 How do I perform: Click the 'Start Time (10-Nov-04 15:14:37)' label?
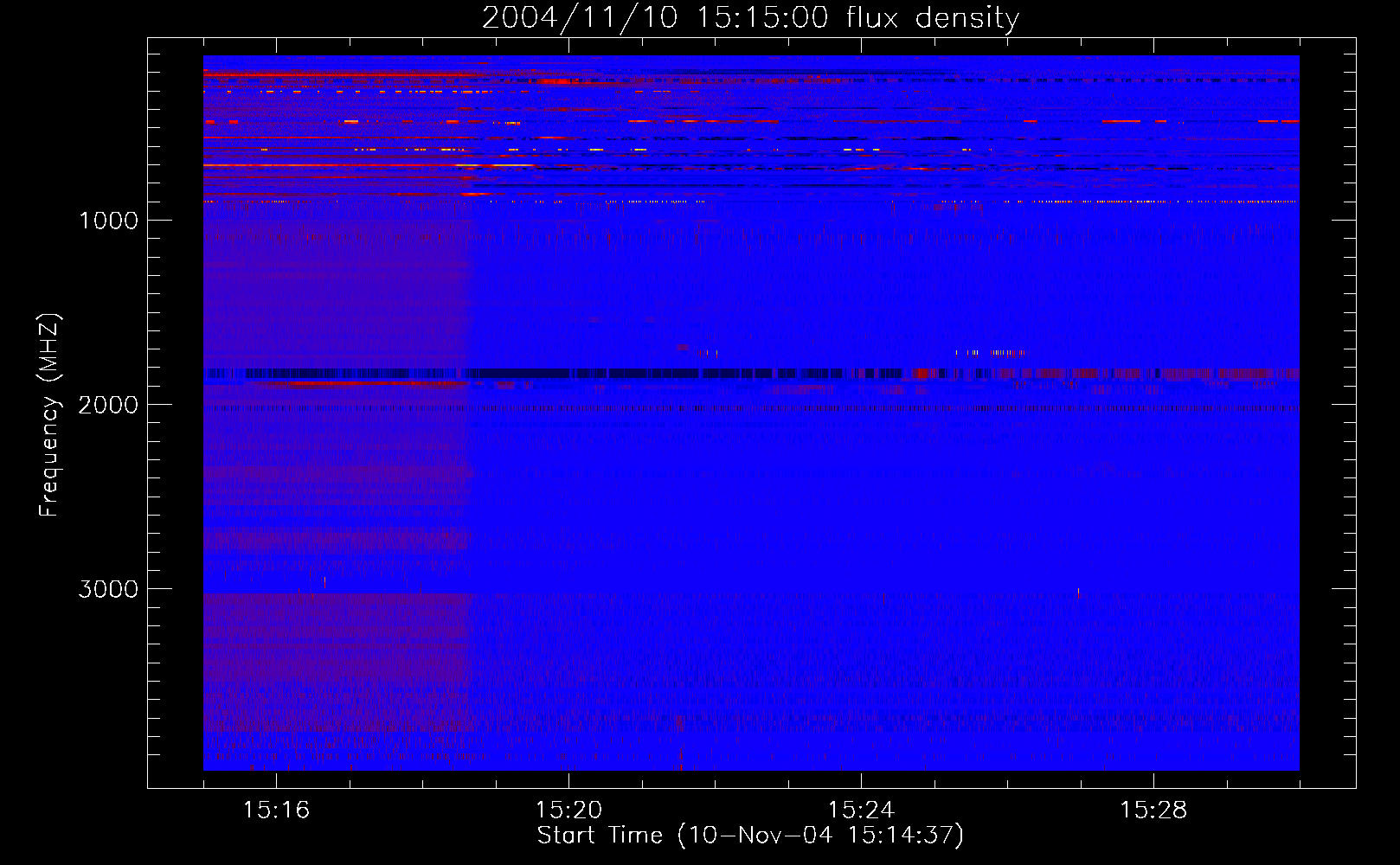pos(750,836)
